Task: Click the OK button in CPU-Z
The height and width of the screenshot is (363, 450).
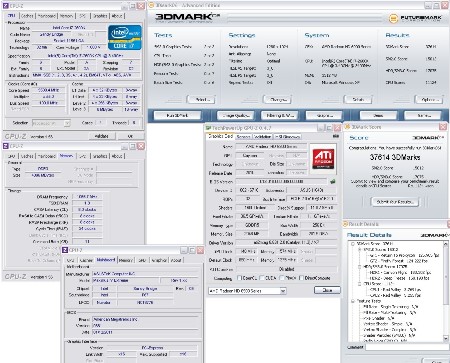Action: pyautogui.click(x=130, y=136)
